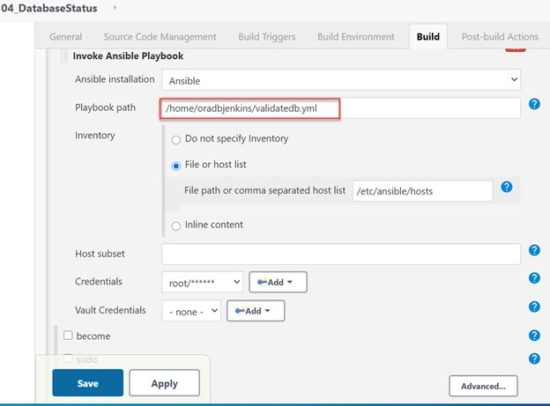Click breadcrumb arrow next to 04_DatabaseStatus

(115, 7)
